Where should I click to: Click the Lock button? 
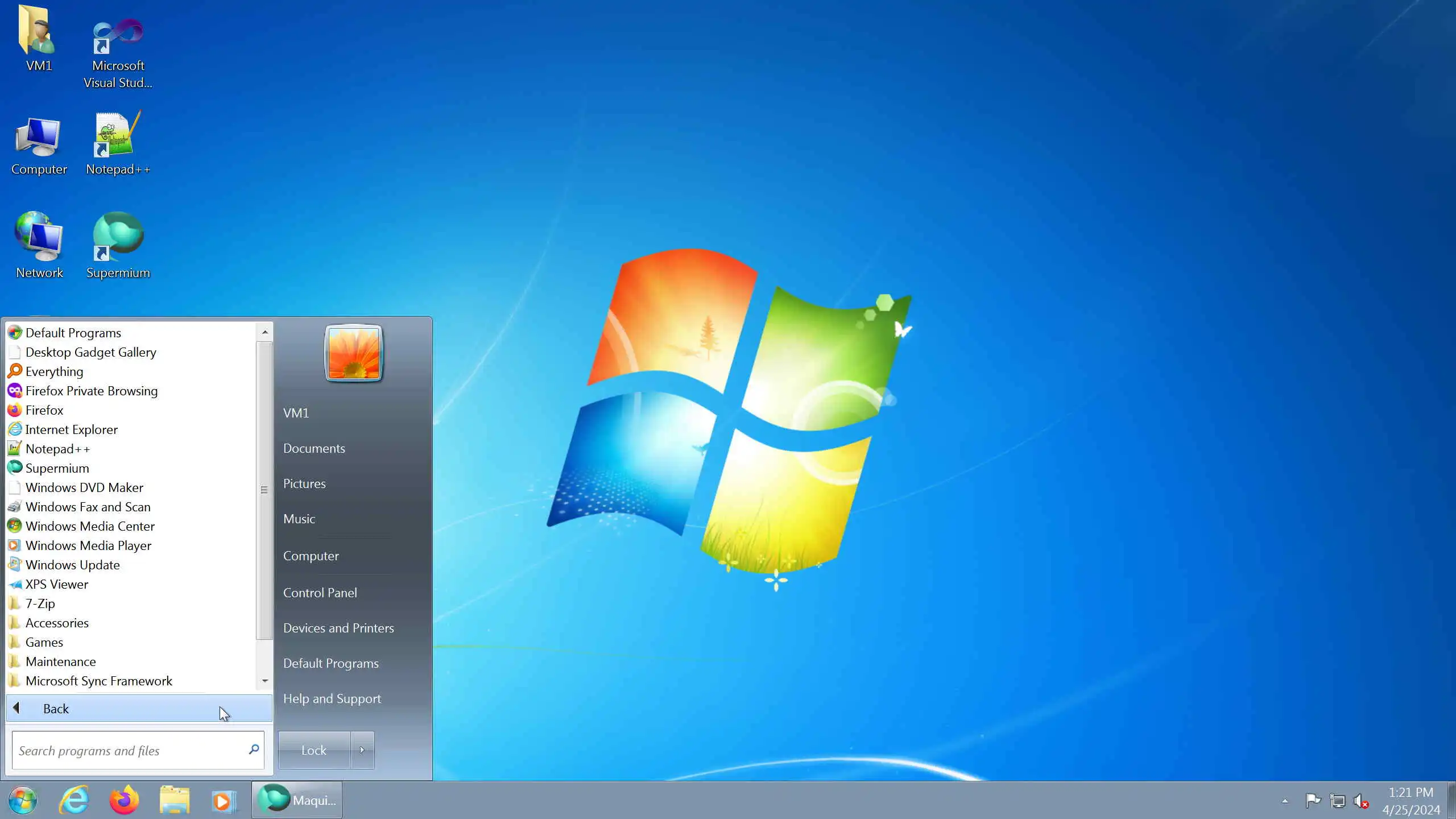point(314,750)
